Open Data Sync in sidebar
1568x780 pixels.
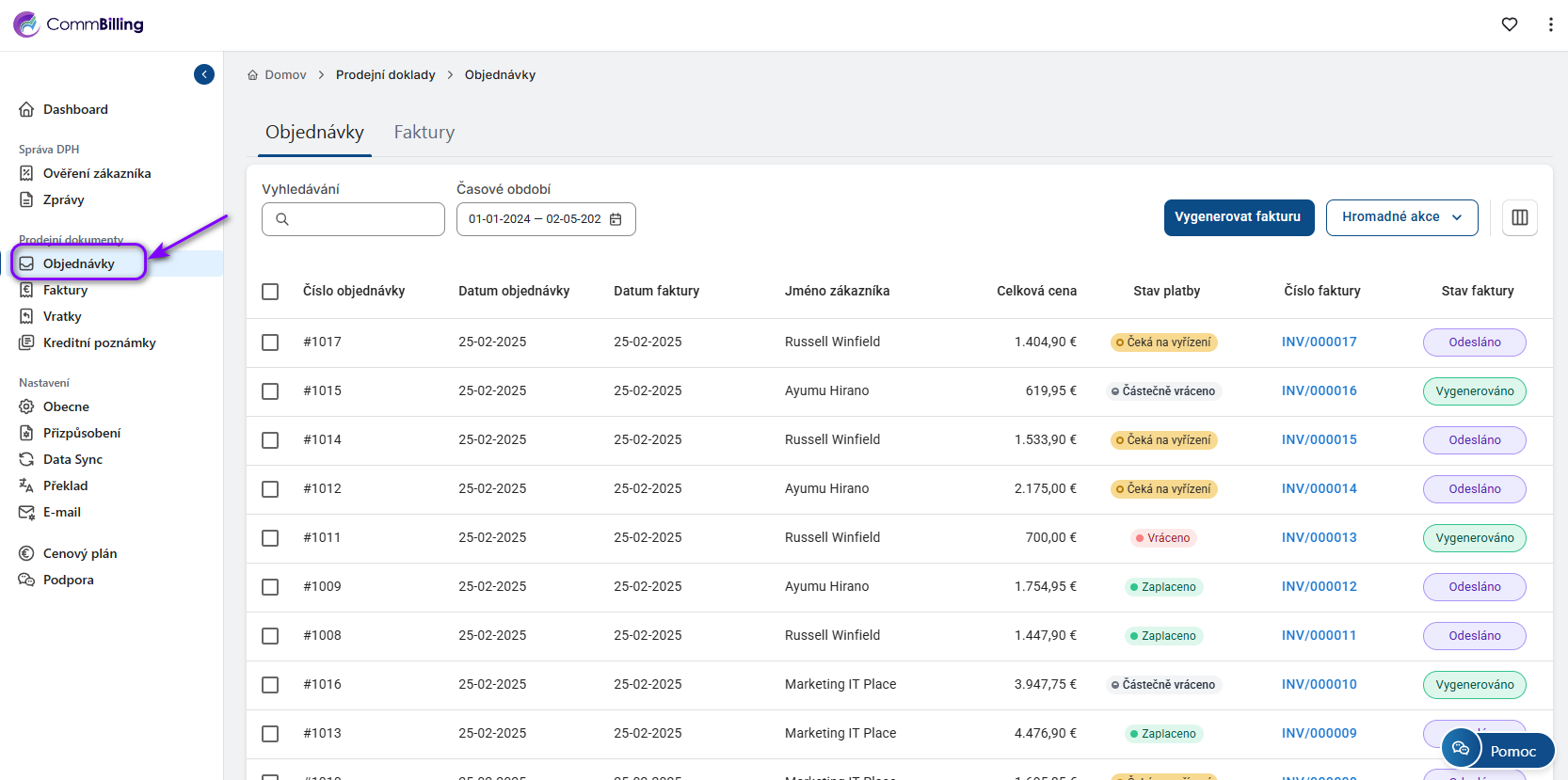coord(72,459)
